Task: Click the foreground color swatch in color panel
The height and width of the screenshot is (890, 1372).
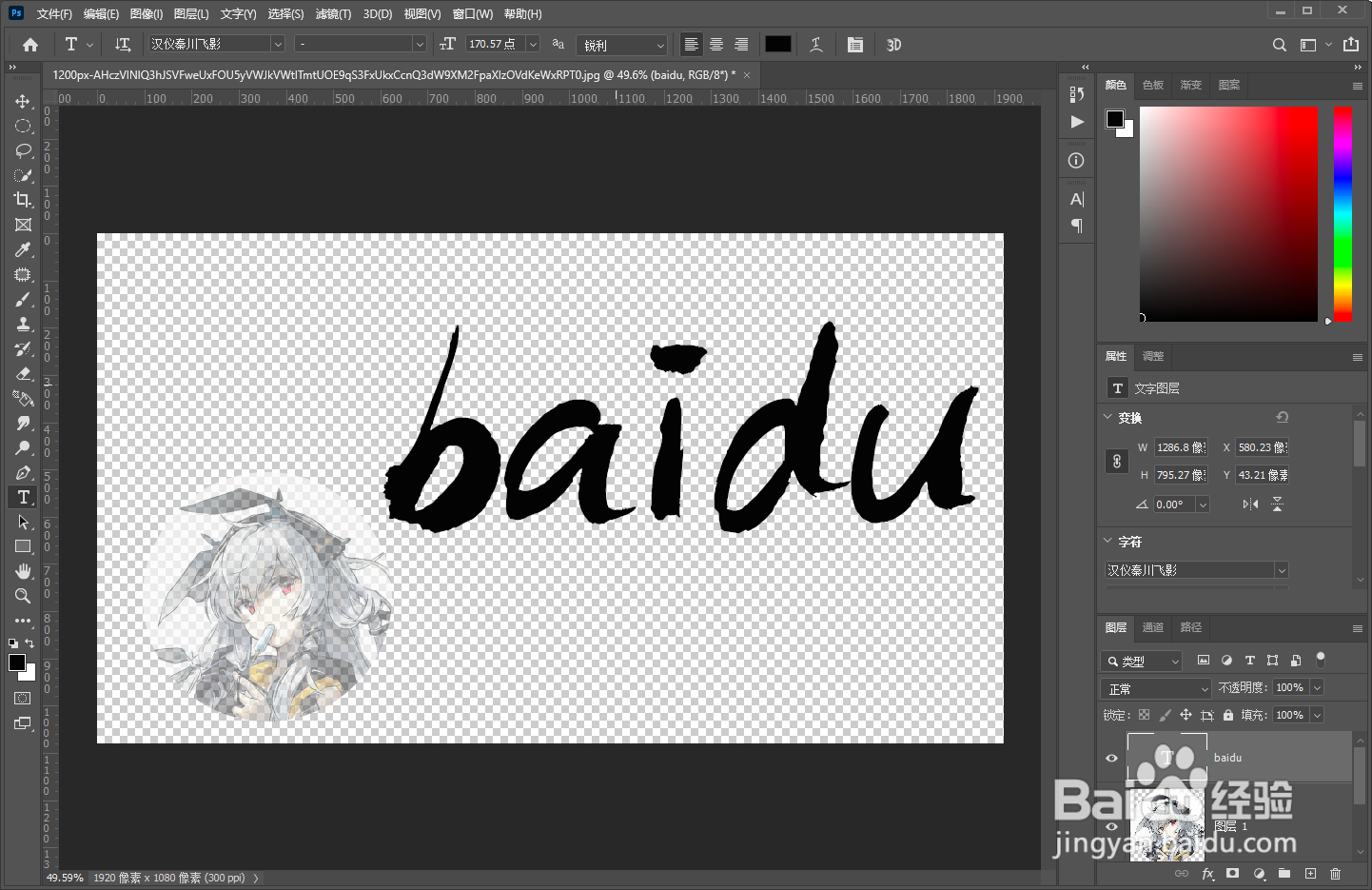Action: 1114,118
